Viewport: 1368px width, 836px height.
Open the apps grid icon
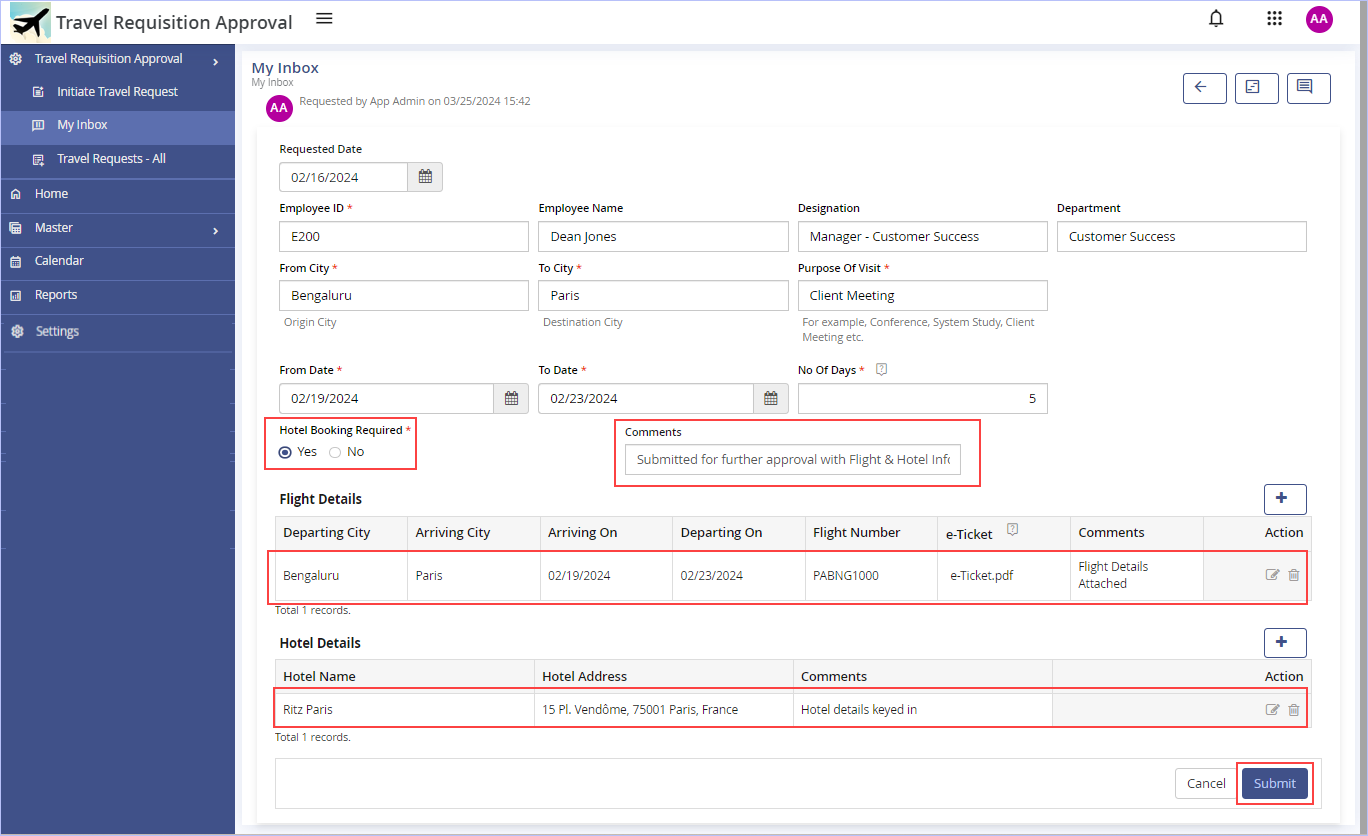click(1274, 18)
